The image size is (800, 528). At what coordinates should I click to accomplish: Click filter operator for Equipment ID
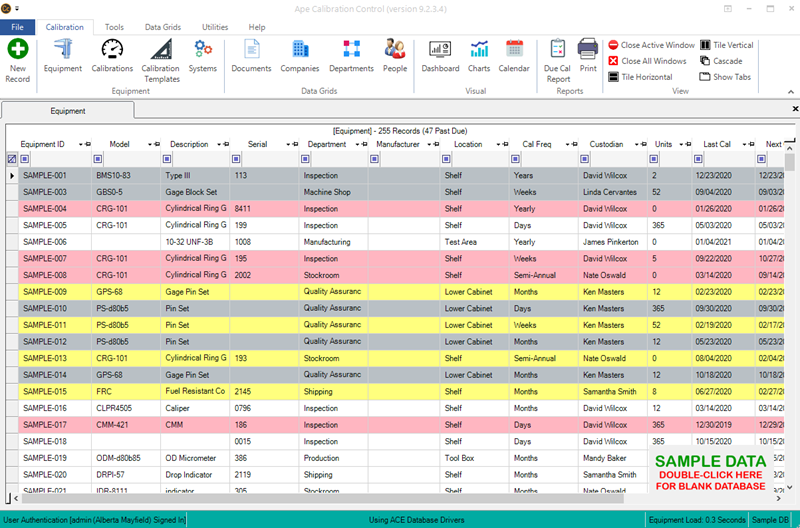pos(24,159)
